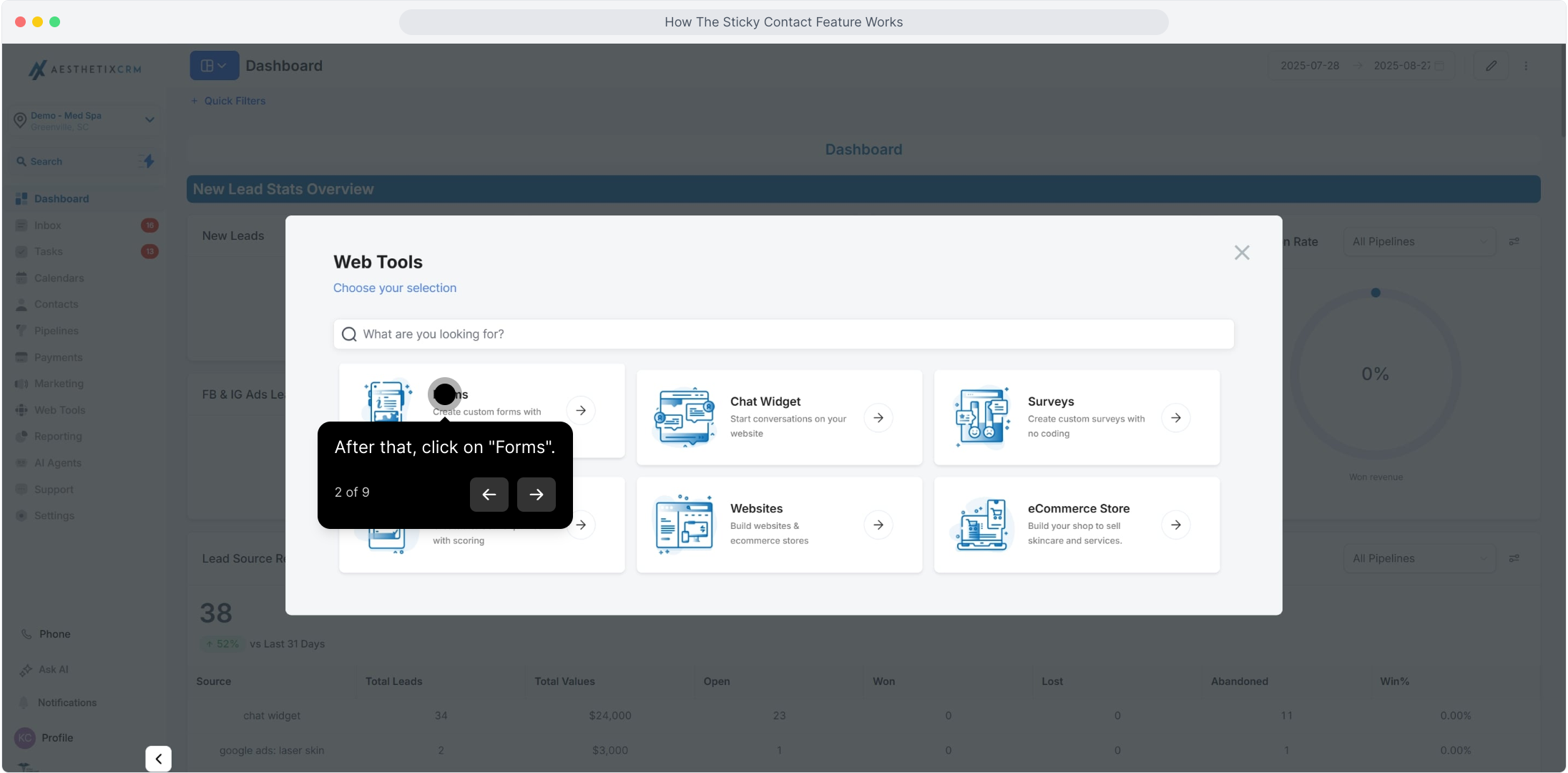Open the eCommerce Store arrow button

click(1176, 525)
